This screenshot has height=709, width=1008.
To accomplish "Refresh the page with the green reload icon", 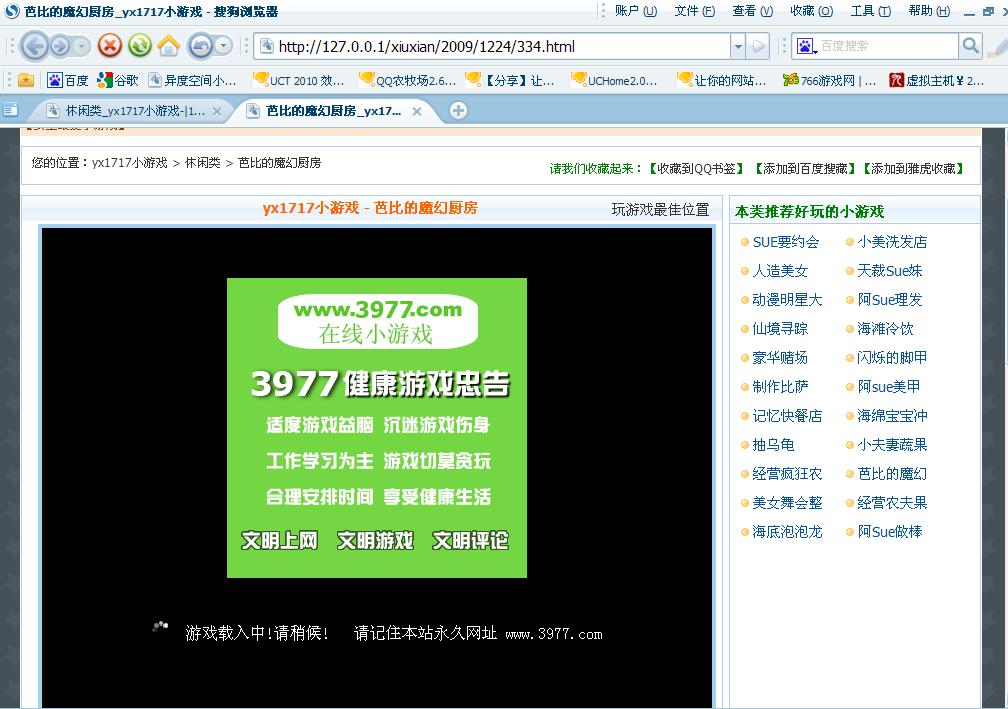I will point(140,46).
